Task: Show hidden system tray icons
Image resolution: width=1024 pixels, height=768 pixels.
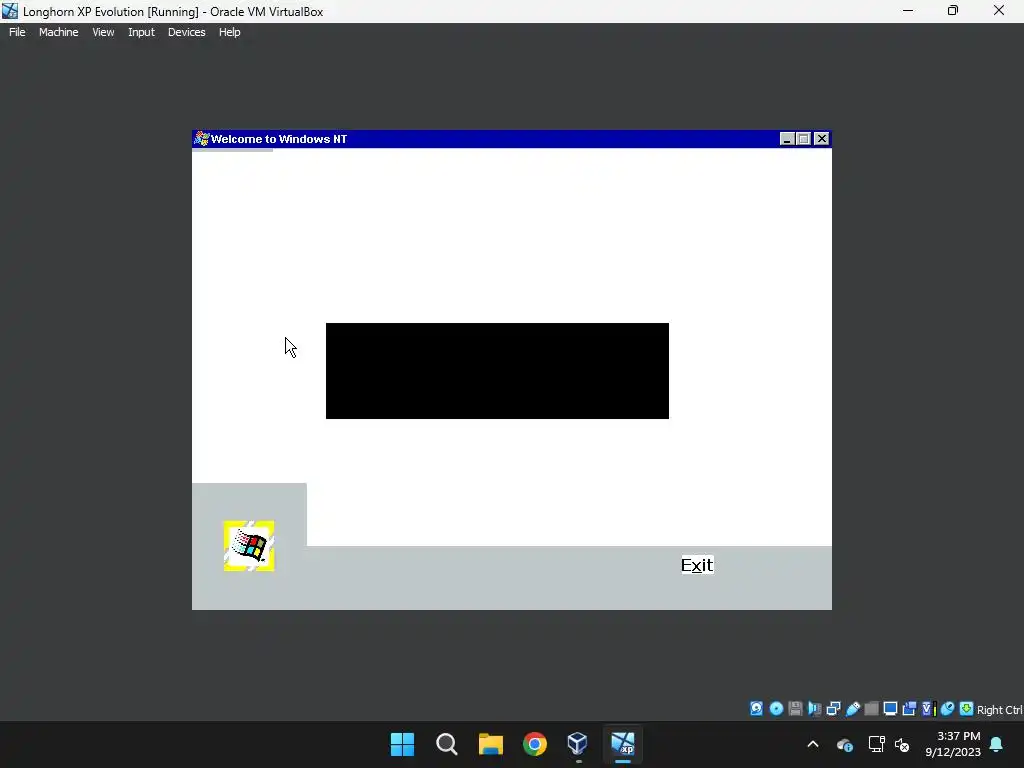Action: (x=813, y=744)
